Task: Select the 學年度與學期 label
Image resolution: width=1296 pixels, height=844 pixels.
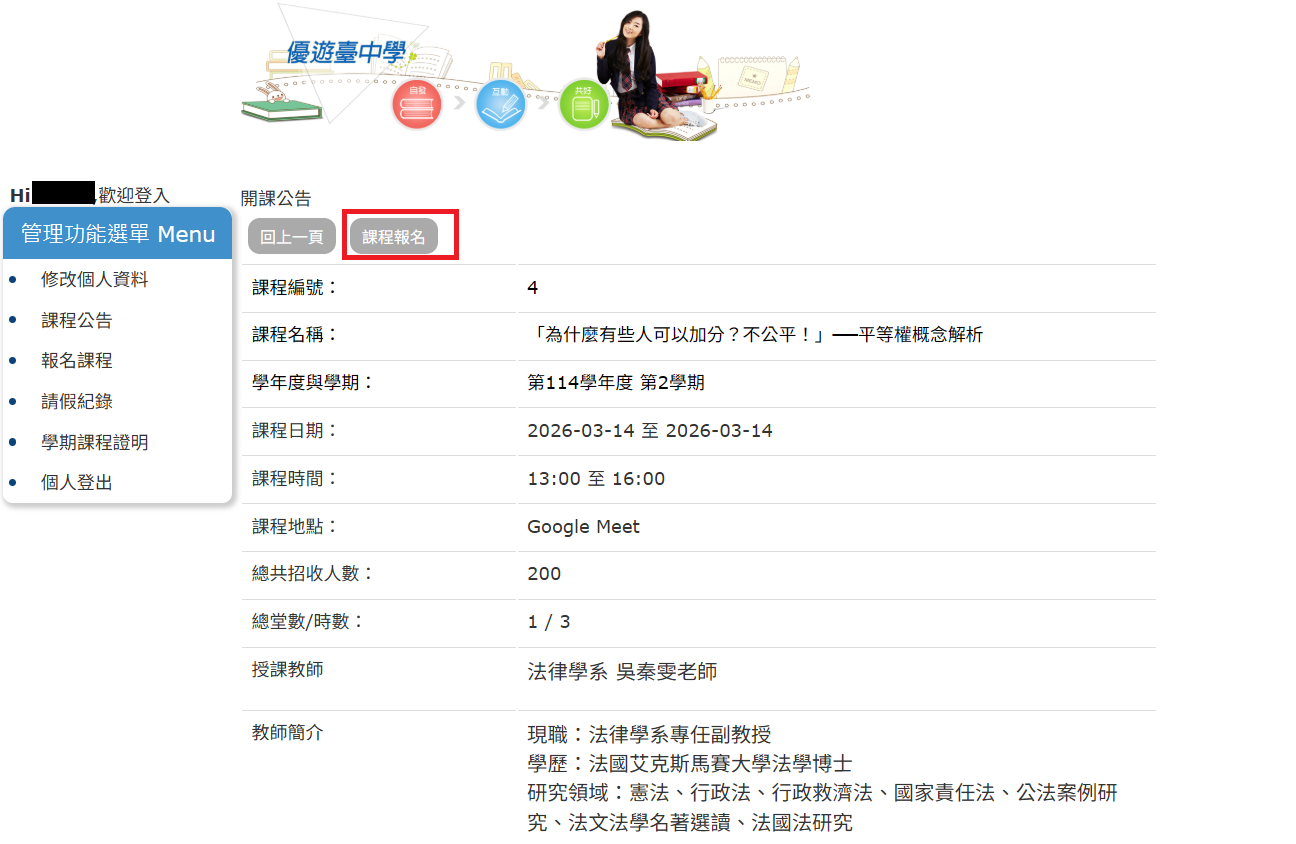Action: point(314,383)
